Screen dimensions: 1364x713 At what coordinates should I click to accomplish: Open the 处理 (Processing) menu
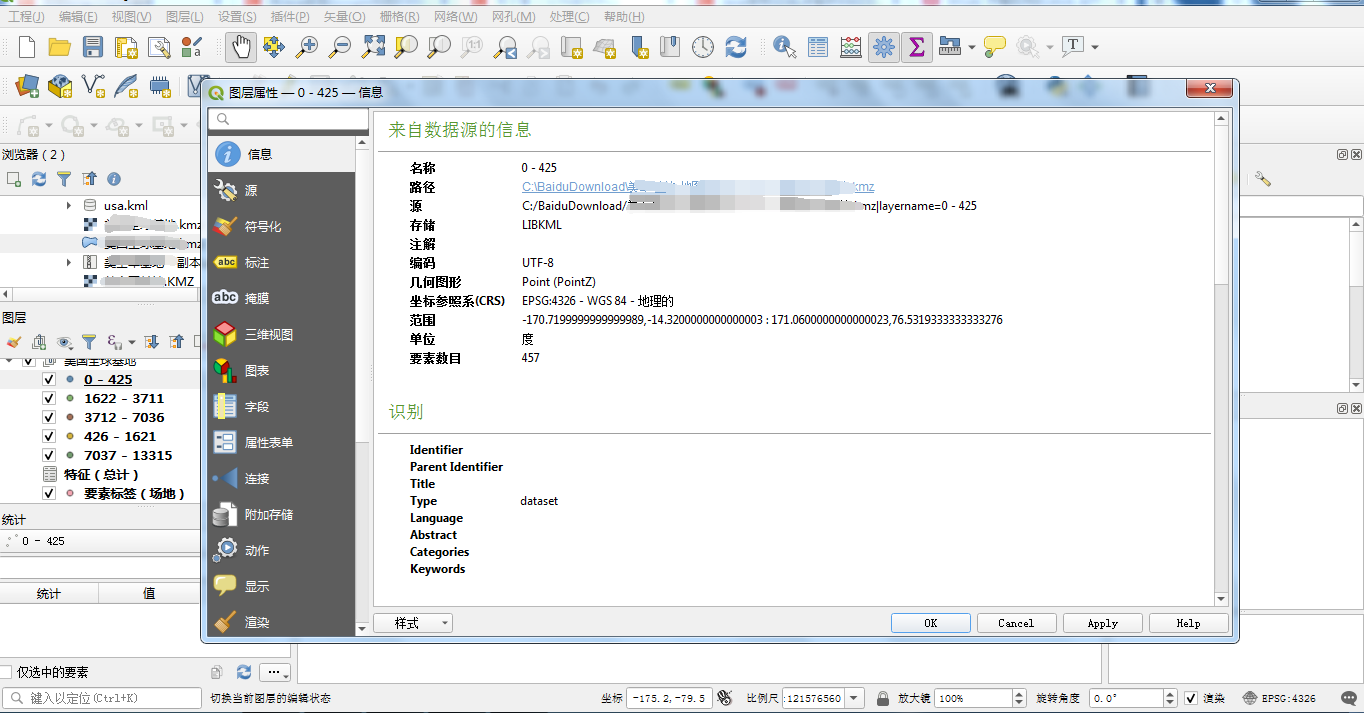coord(570,17)
